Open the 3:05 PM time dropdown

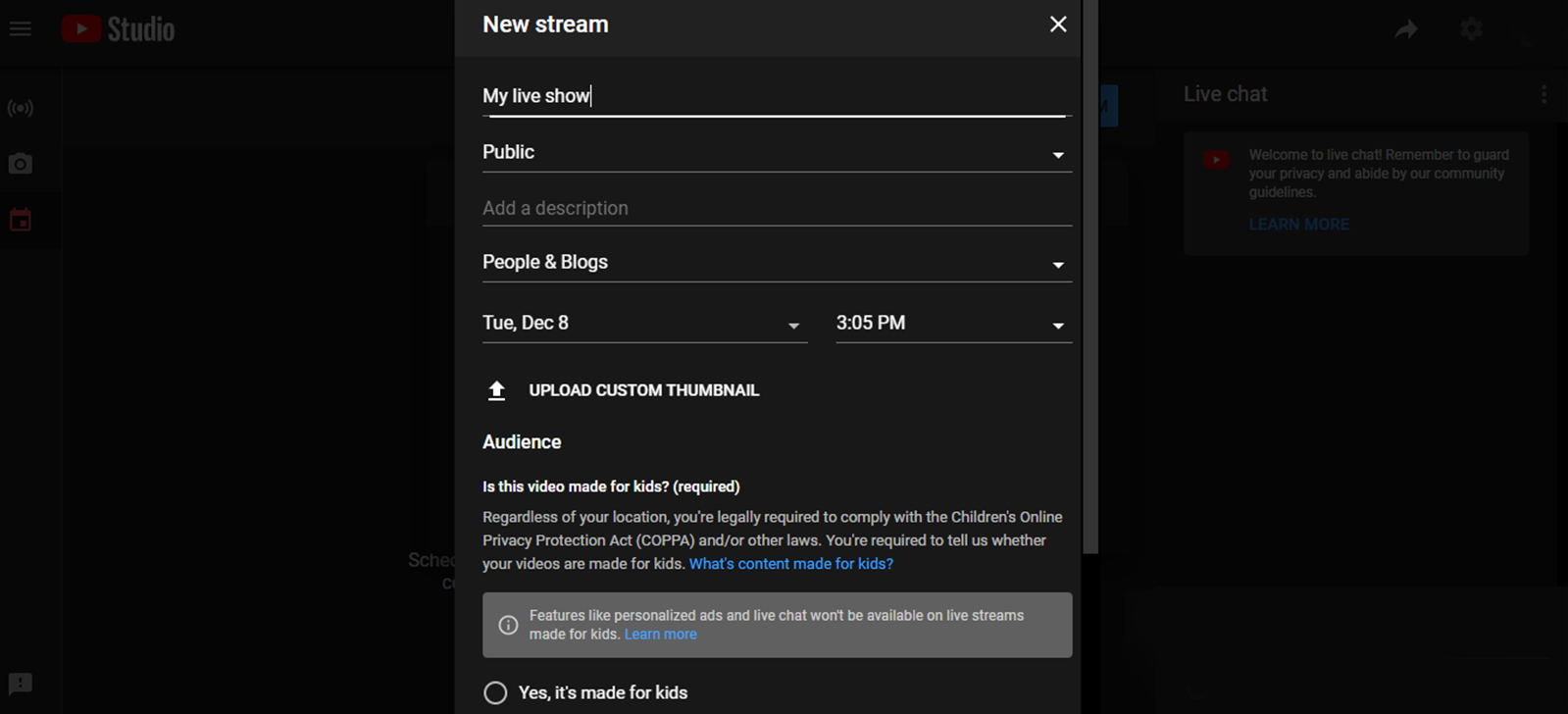(x=952, y=324)
